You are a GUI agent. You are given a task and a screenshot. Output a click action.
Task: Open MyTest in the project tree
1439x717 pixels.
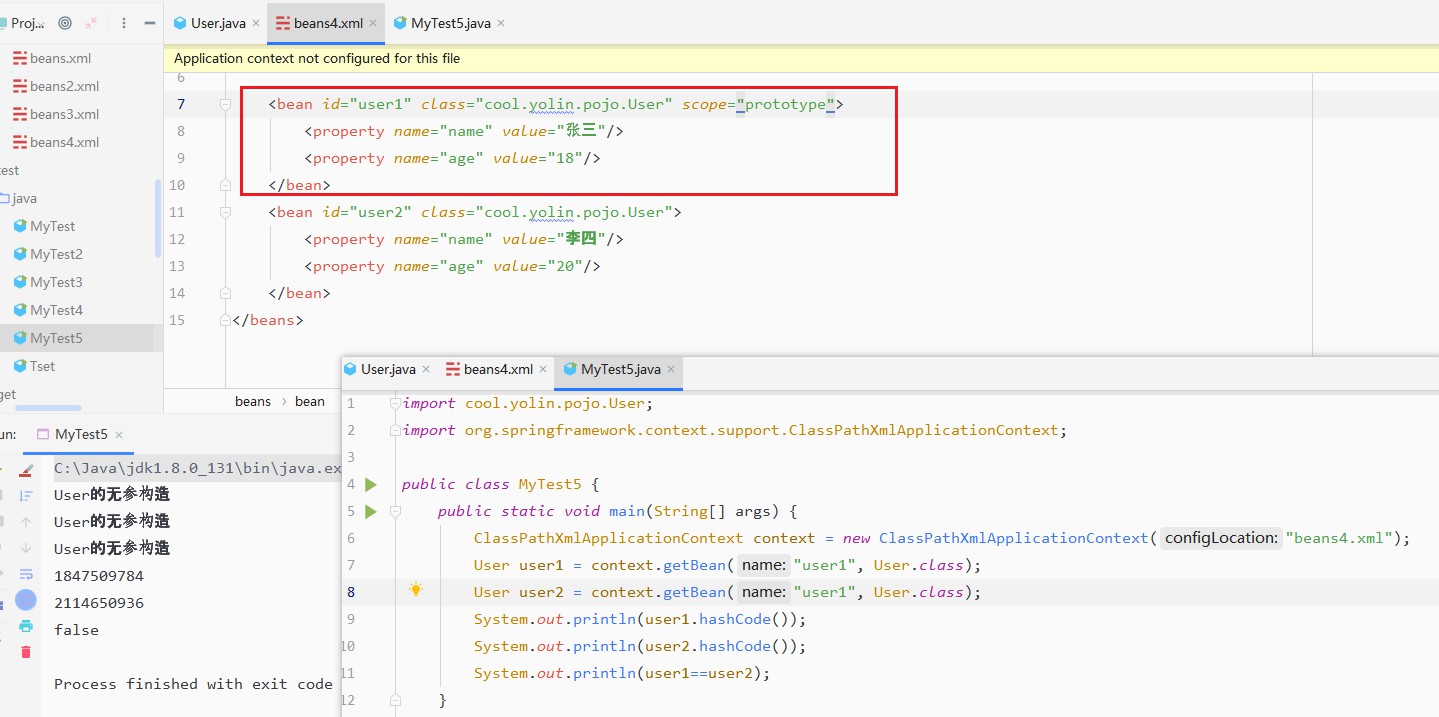point(52,226)
